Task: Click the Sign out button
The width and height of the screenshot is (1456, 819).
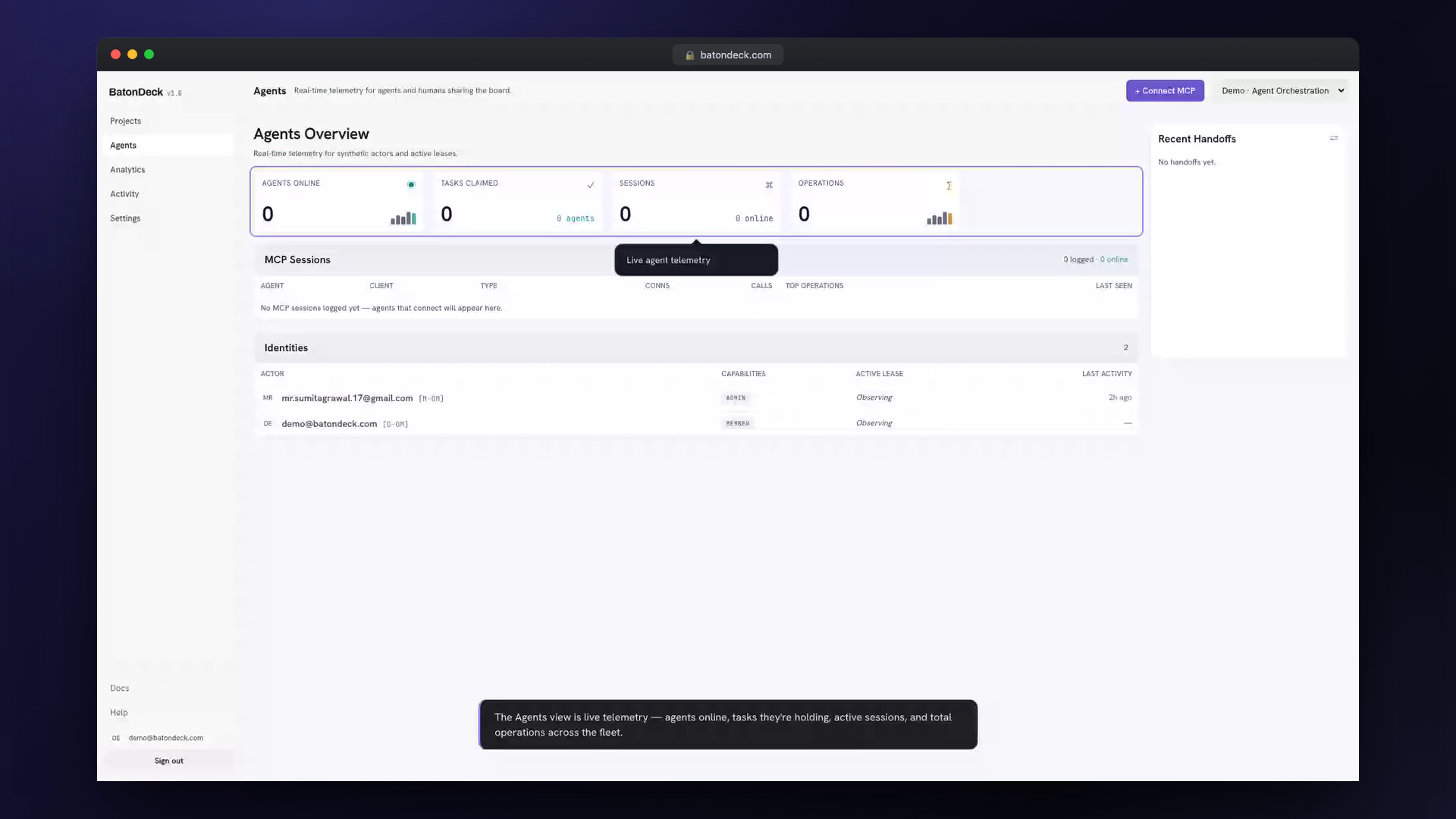Action: (169, 761)
